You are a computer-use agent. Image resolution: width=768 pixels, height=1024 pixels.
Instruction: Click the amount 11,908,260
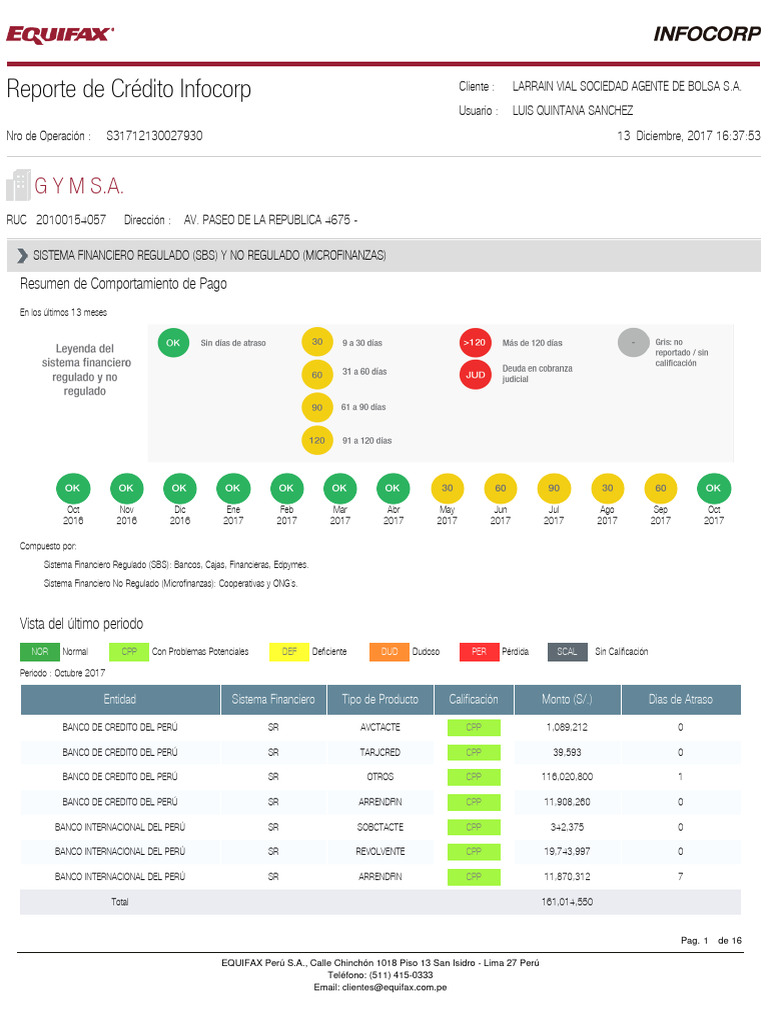tap(567, 802)
